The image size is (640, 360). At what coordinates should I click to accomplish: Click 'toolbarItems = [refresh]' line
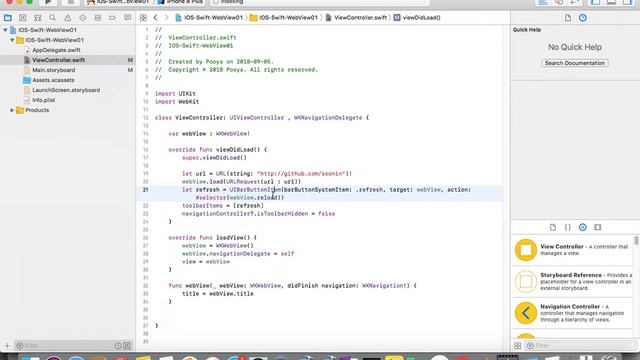click(223, 206)
